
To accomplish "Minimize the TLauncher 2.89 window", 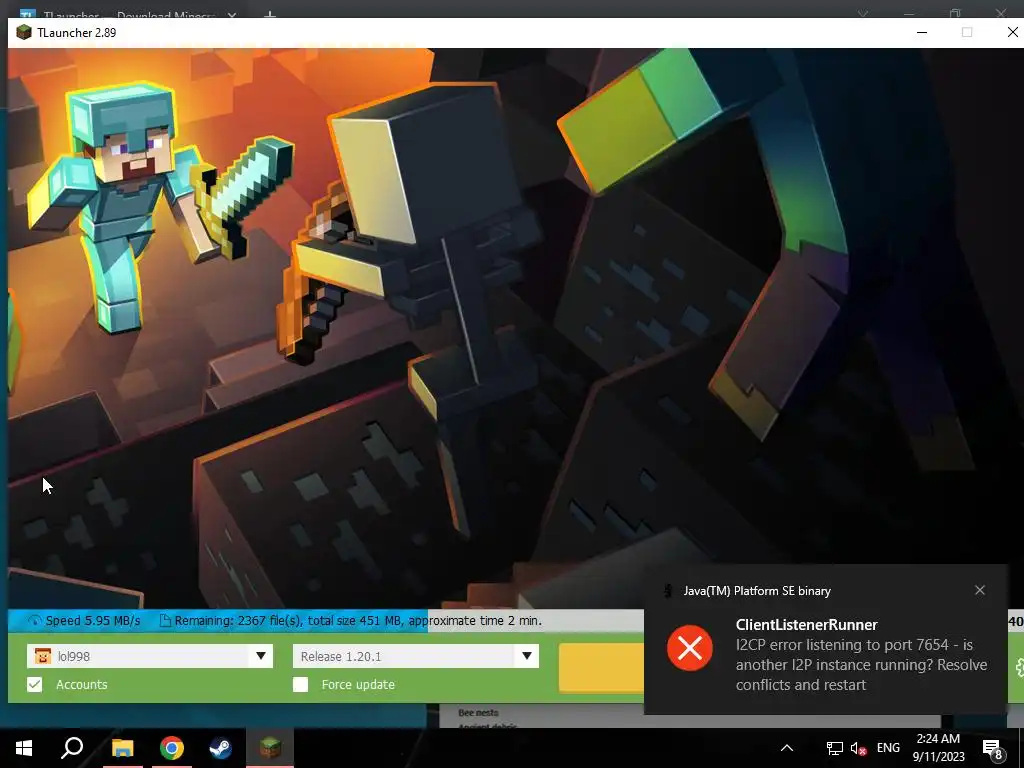I will 922,32.
